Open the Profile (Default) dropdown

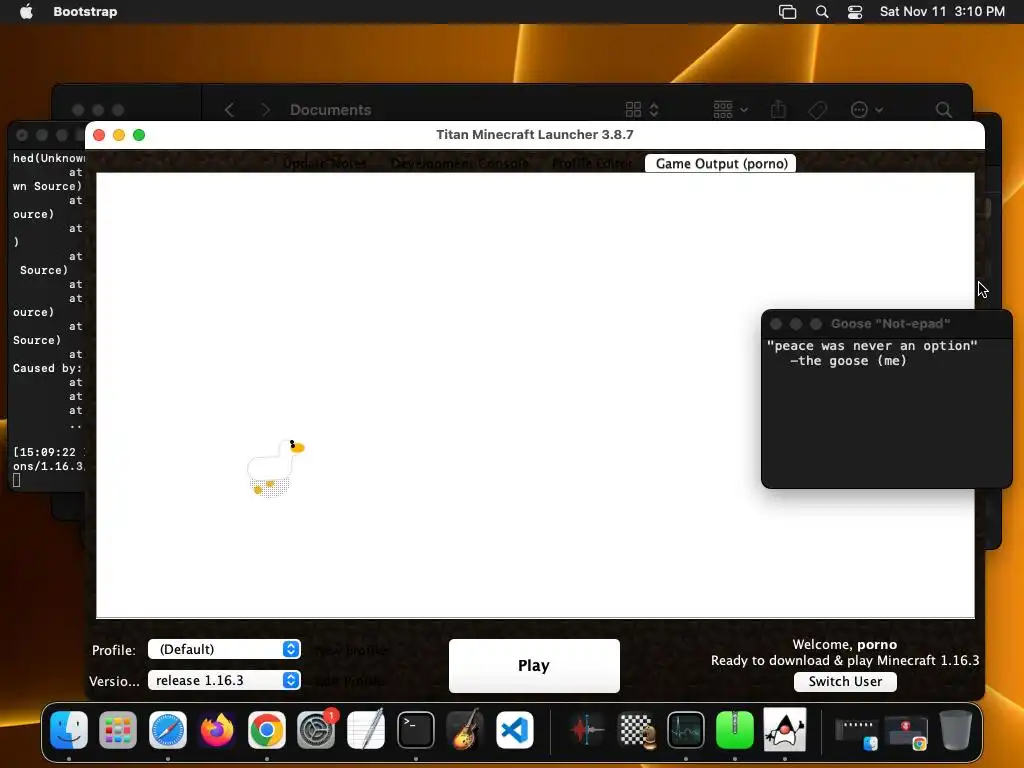point(224,649)
